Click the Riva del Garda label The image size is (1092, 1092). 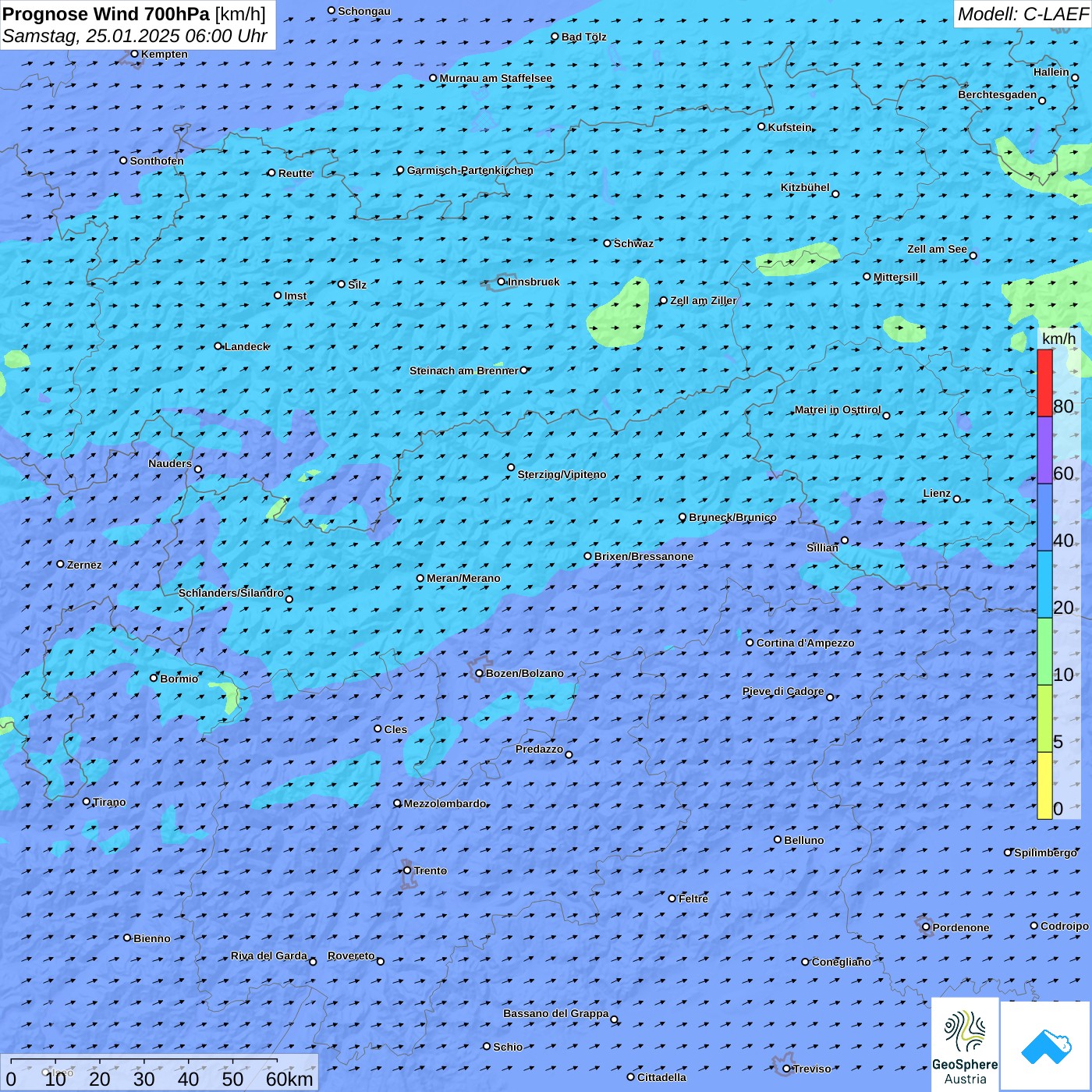point(269,955)
